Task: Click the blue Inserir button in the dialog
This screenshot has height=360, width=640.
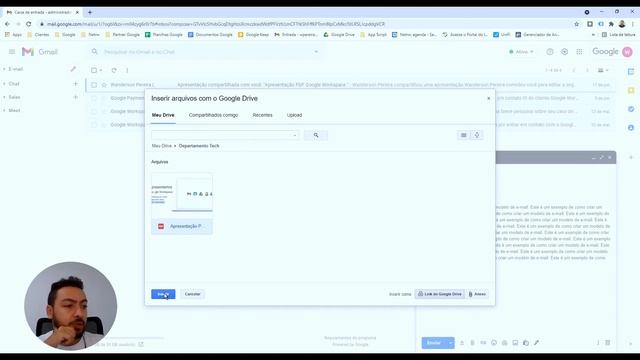Action: [x=163, y=294]
